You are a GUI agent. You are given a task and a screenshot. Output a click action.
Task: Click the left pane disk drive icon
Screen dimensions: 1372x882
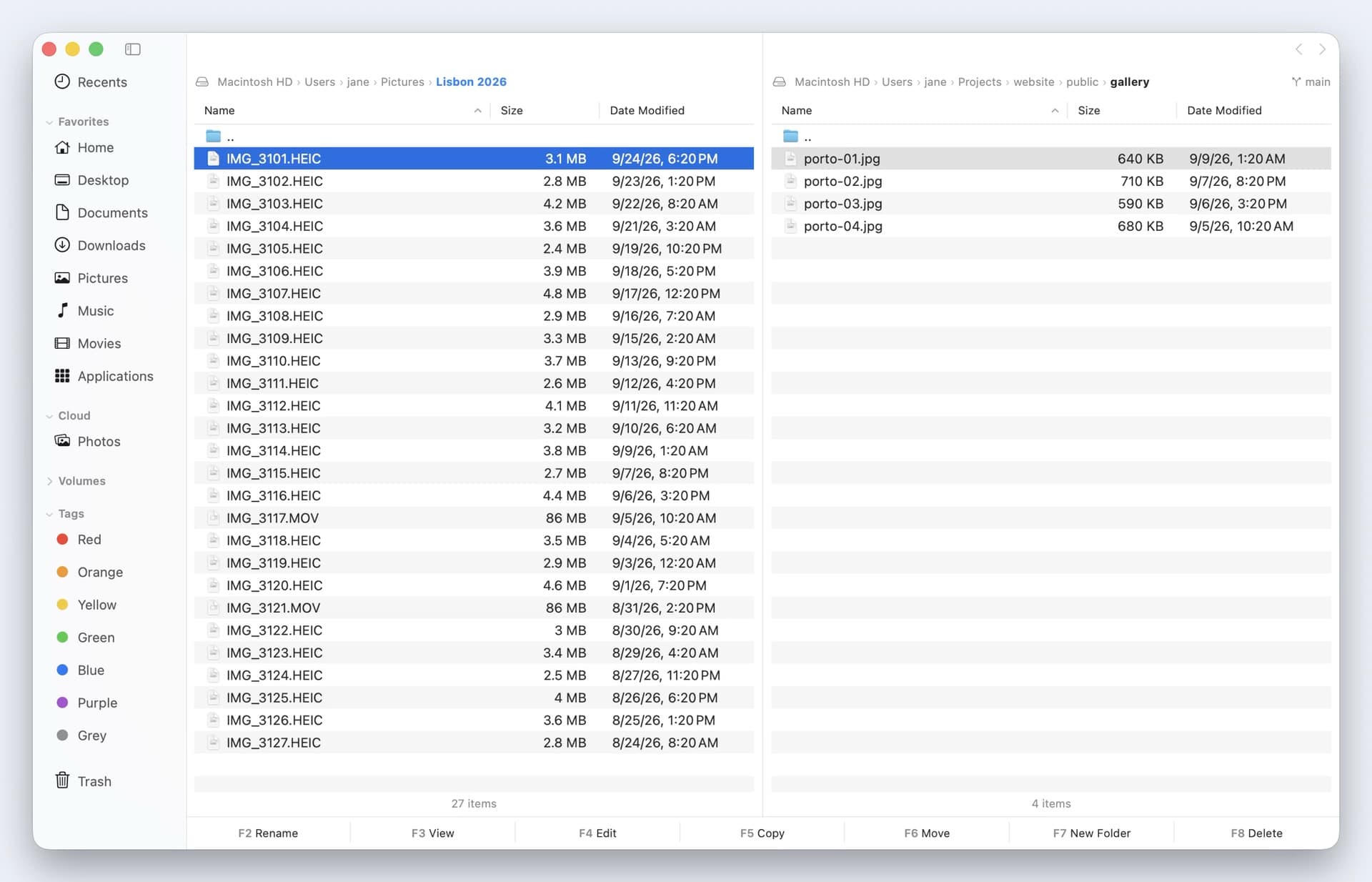(202, 81)
